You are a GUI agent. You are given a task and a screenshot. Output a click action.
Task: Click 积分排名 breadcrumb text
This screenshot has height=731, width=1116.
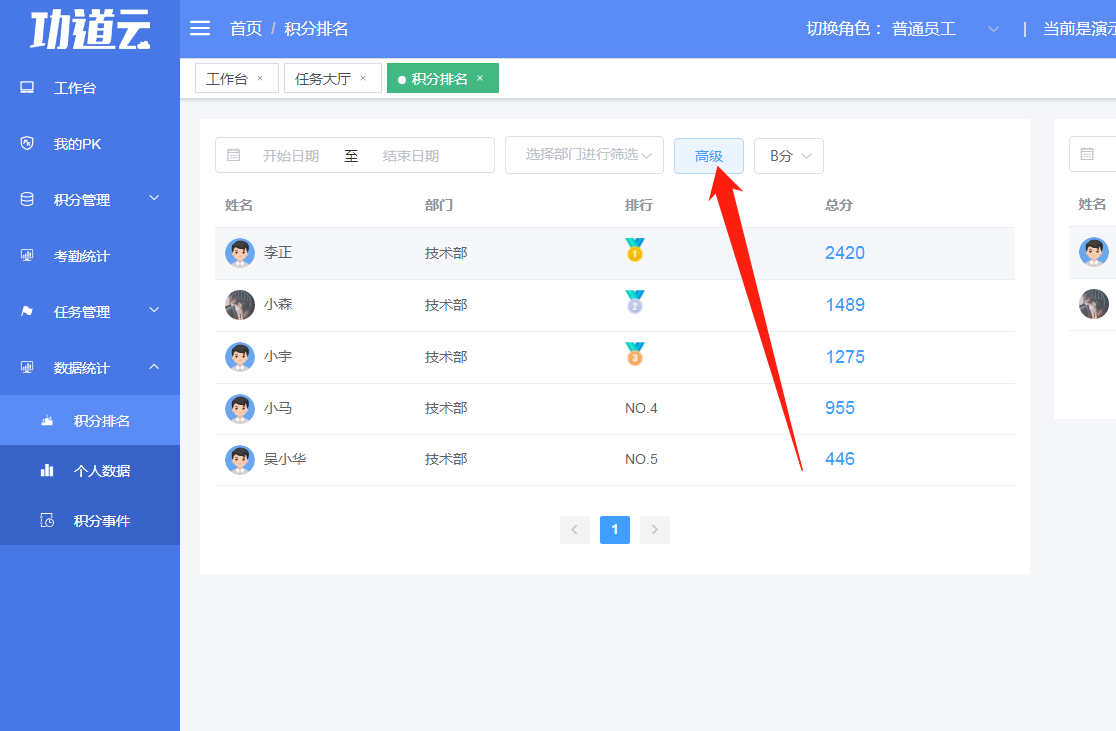point(316,28)
